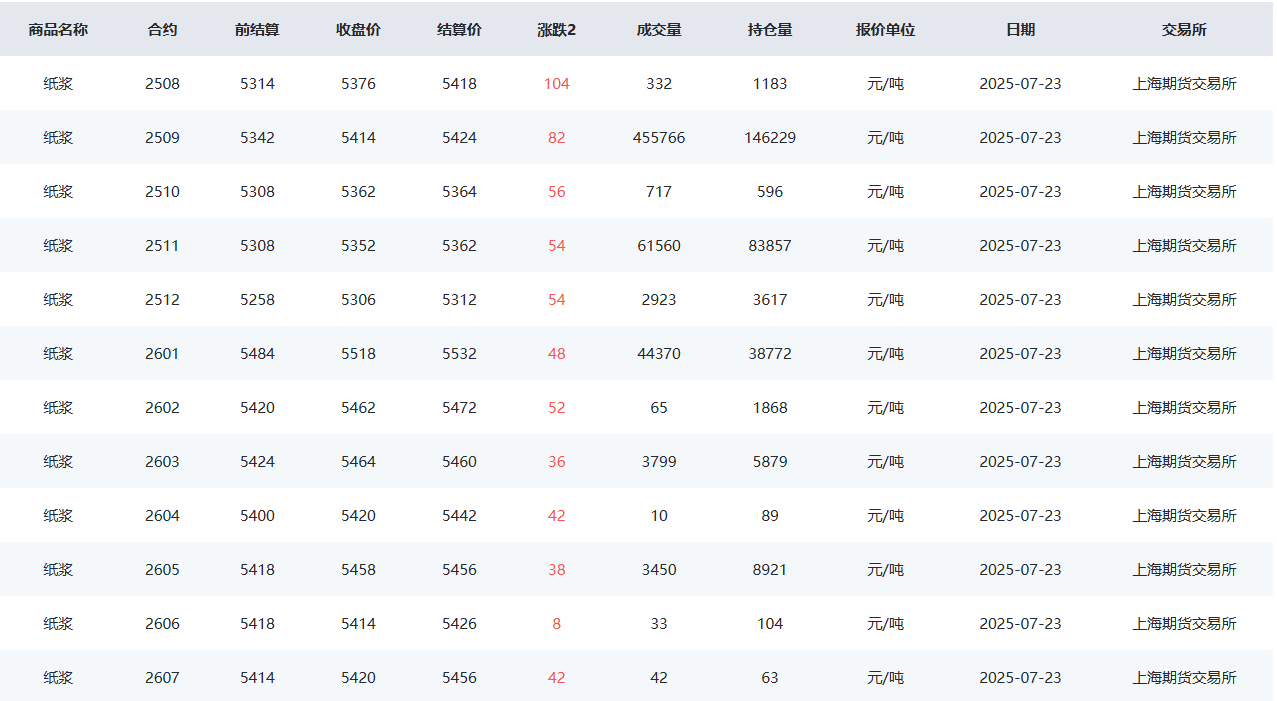Image resolution: width=1277 pixels, height=701 pixels.
Task: Click the 涨跌2 column header
Action: (x=556, y=30)
